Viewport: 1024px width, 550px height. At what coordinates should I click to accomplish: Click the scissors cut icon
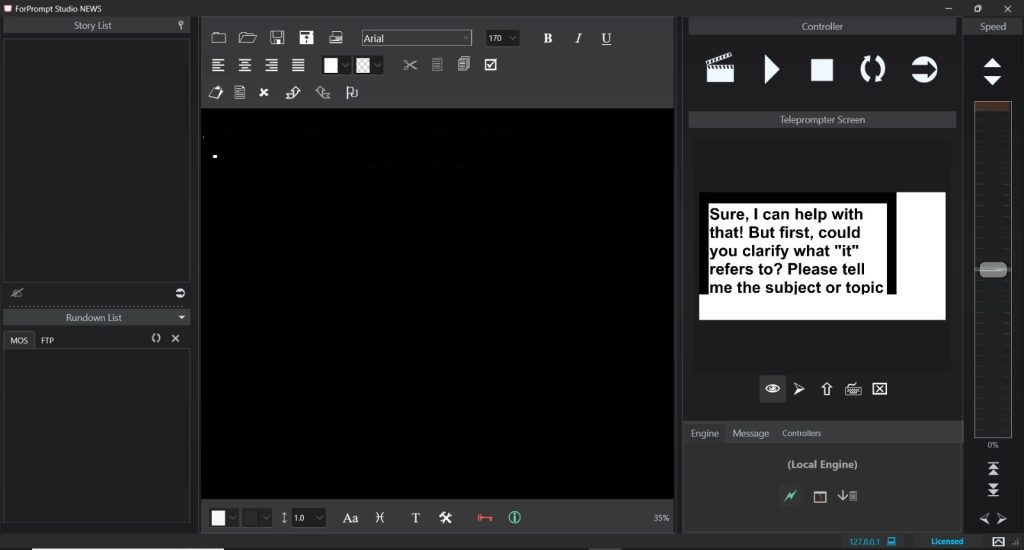410,65
